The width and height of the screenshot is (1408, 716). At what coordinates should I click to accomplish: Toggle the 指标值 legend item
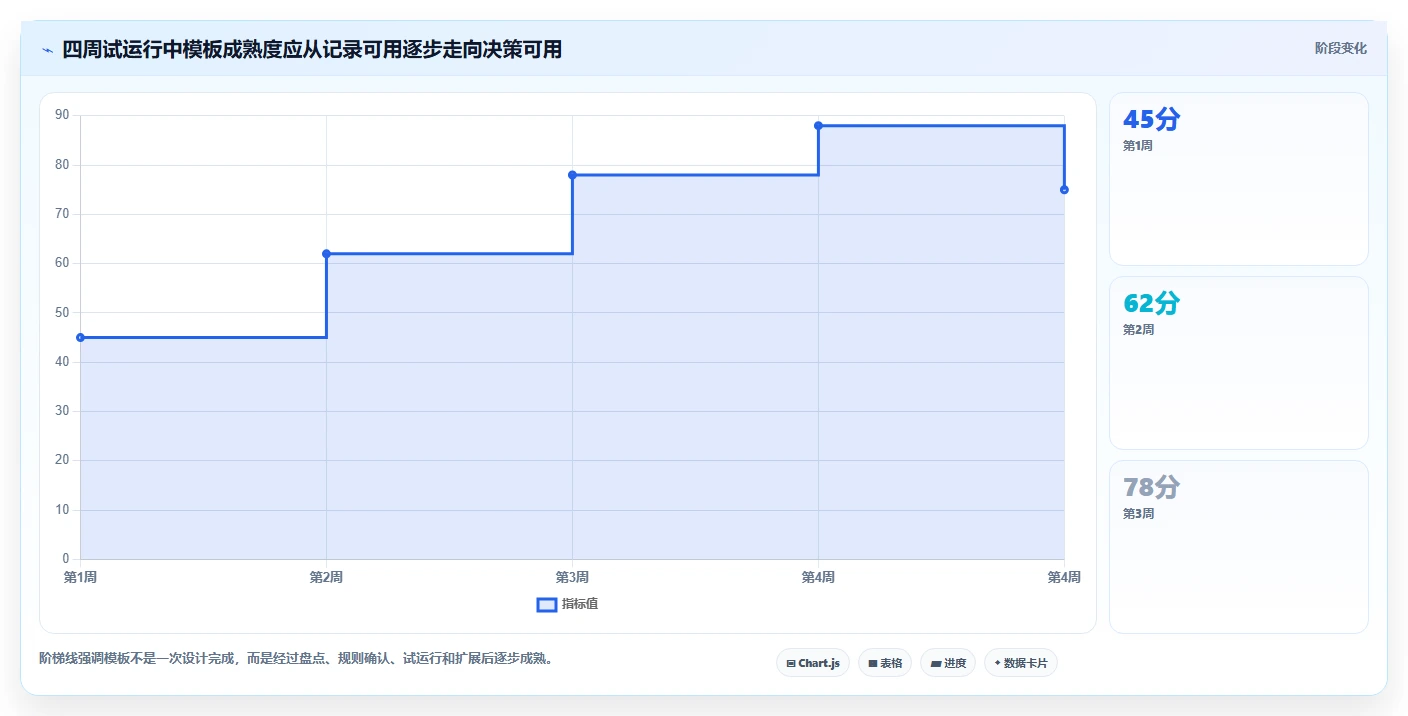568,604
